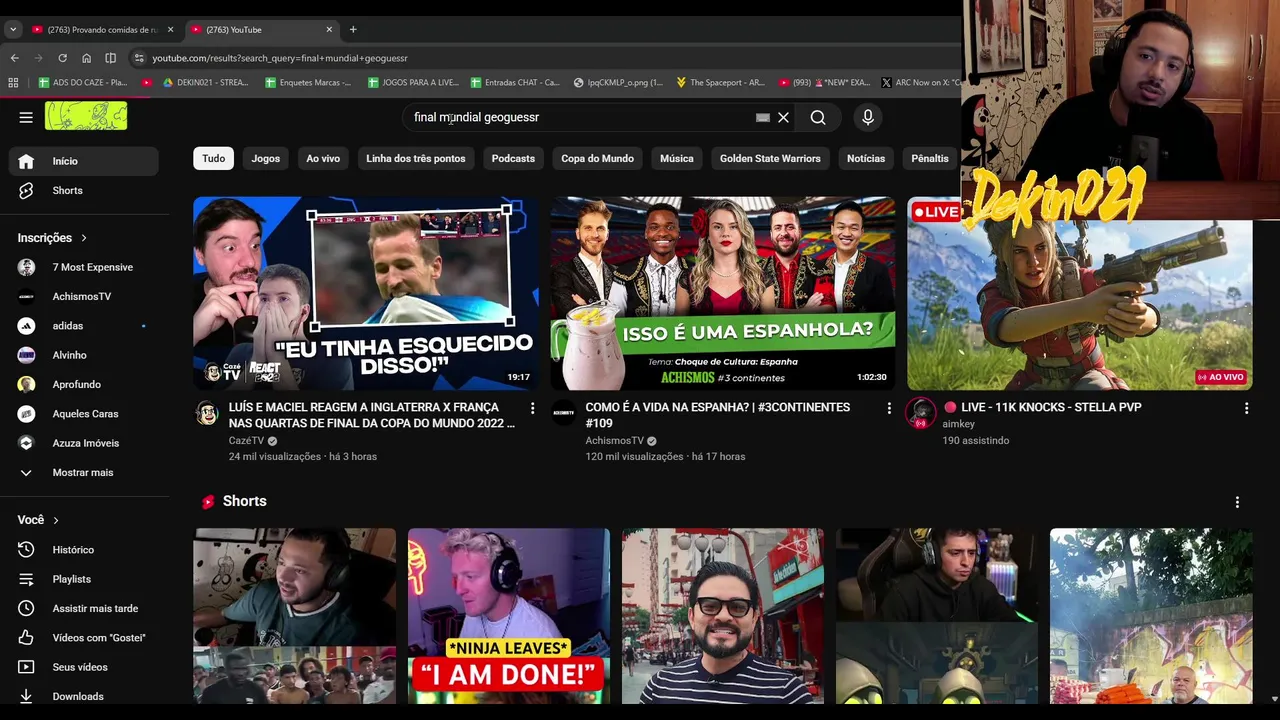Click the CazéTV channel name under the video
Image resolution: width=1280 pixels, height=720 pixels.
246,441
